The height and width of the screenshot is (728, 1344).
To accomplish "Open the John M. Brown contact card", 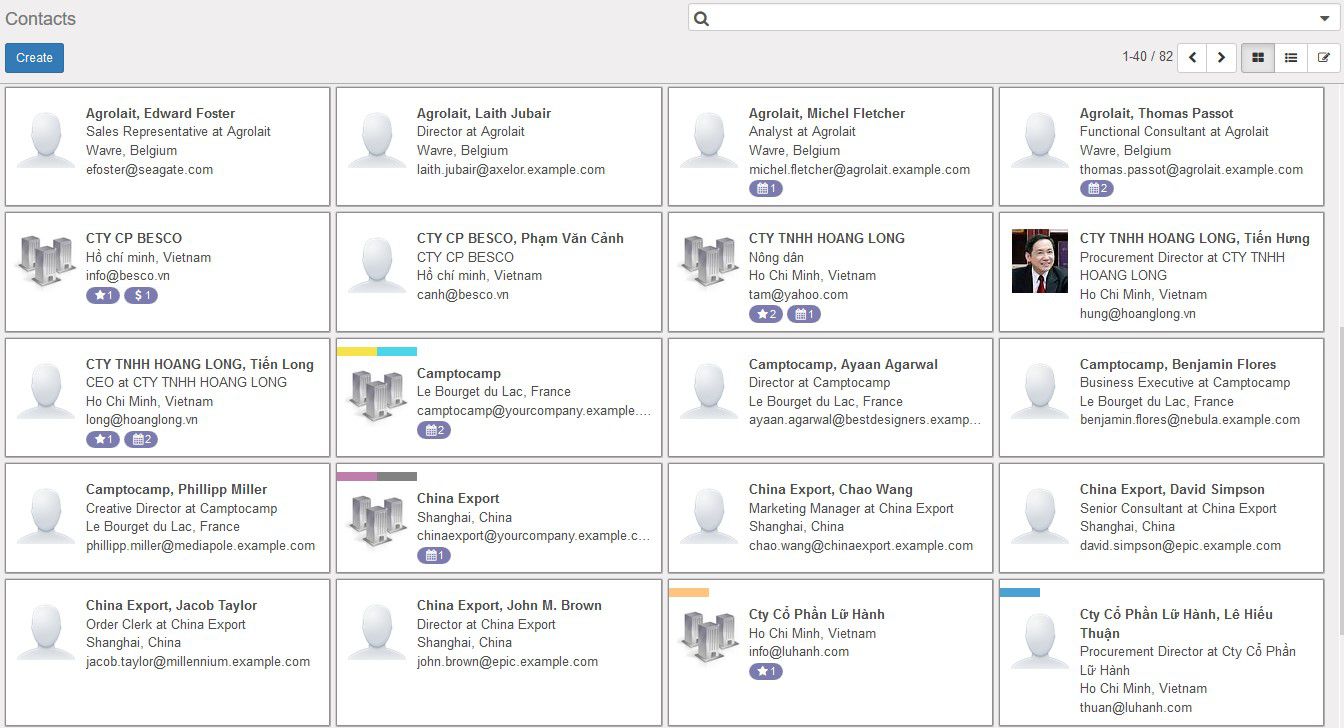I will [x=509, y=605].
